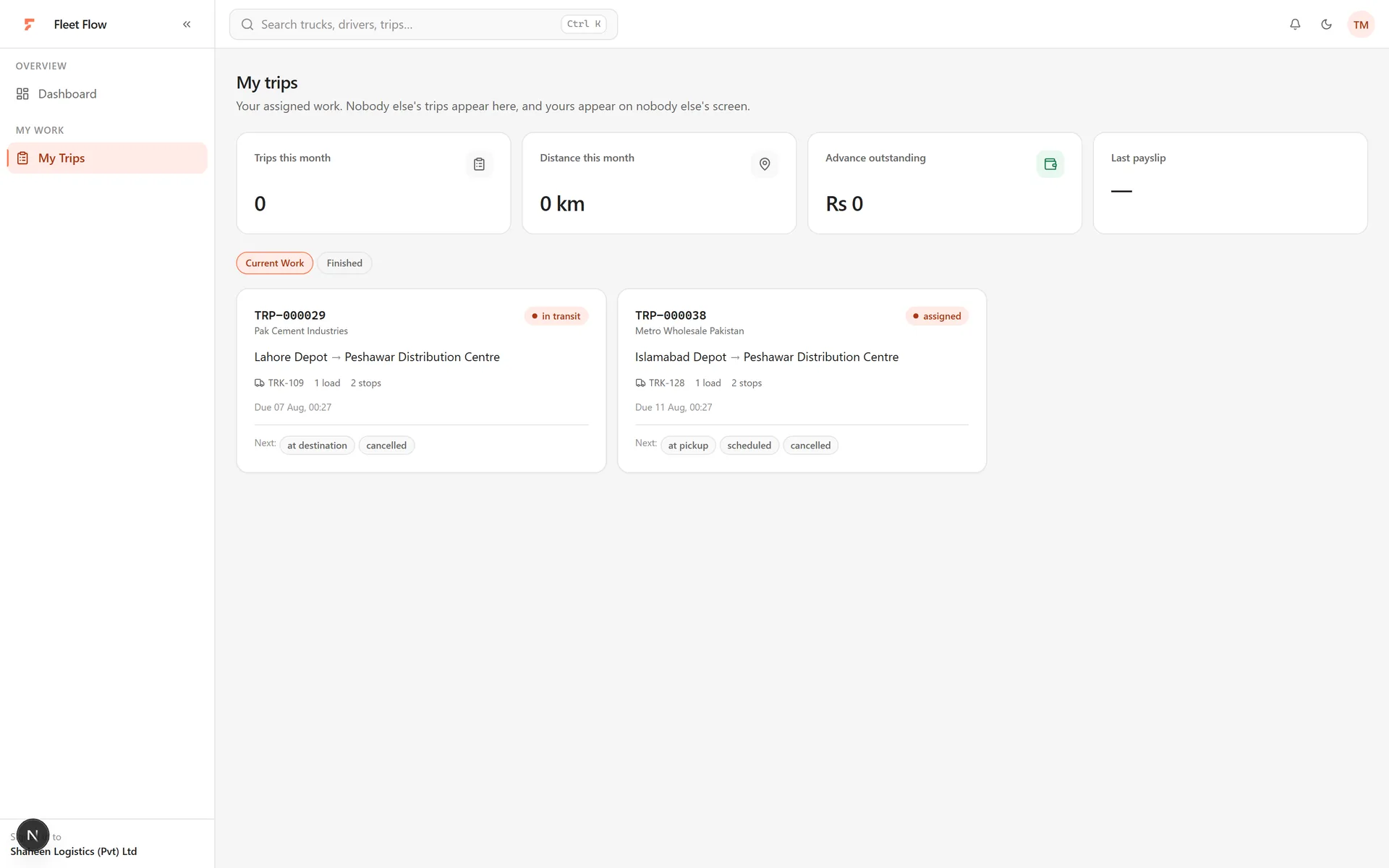1389x868 pixels.
Task: Open the Next.js dev tools N badge
Action: (x=33, y=835)
